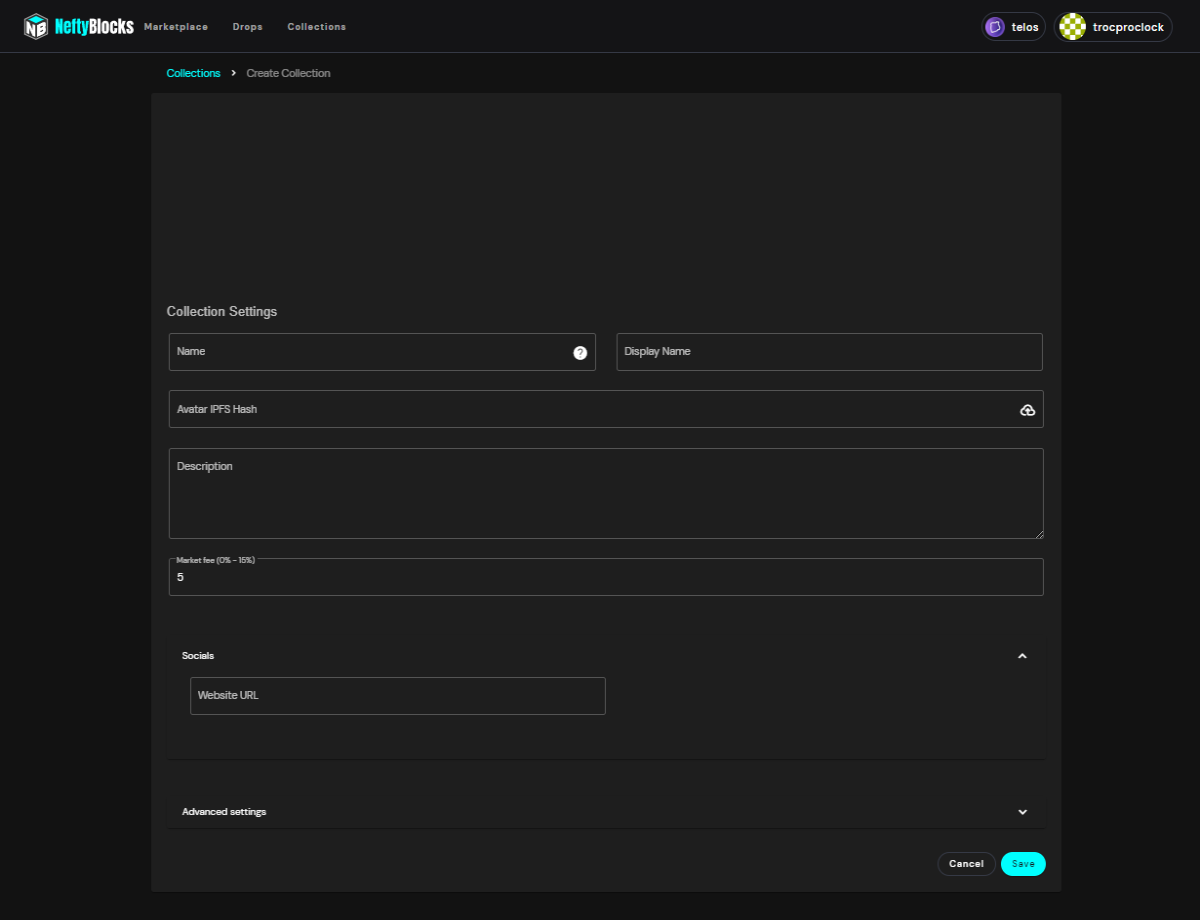Image resolution: width=1200 pixels, height=920 pixels.
Task: Open the Drops menu item
Action: coord(247,27)
